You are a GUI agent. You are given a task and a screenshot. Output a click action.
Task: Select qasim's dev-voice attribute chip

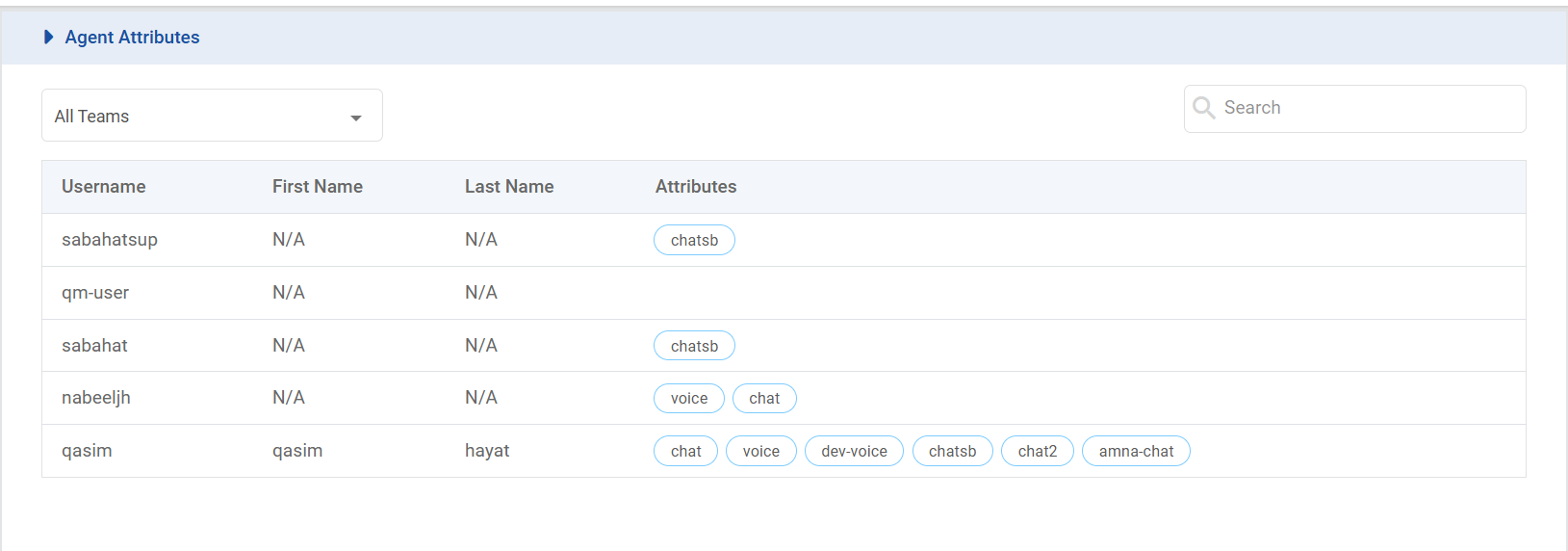pyautogui.click(x=854, y=451)
